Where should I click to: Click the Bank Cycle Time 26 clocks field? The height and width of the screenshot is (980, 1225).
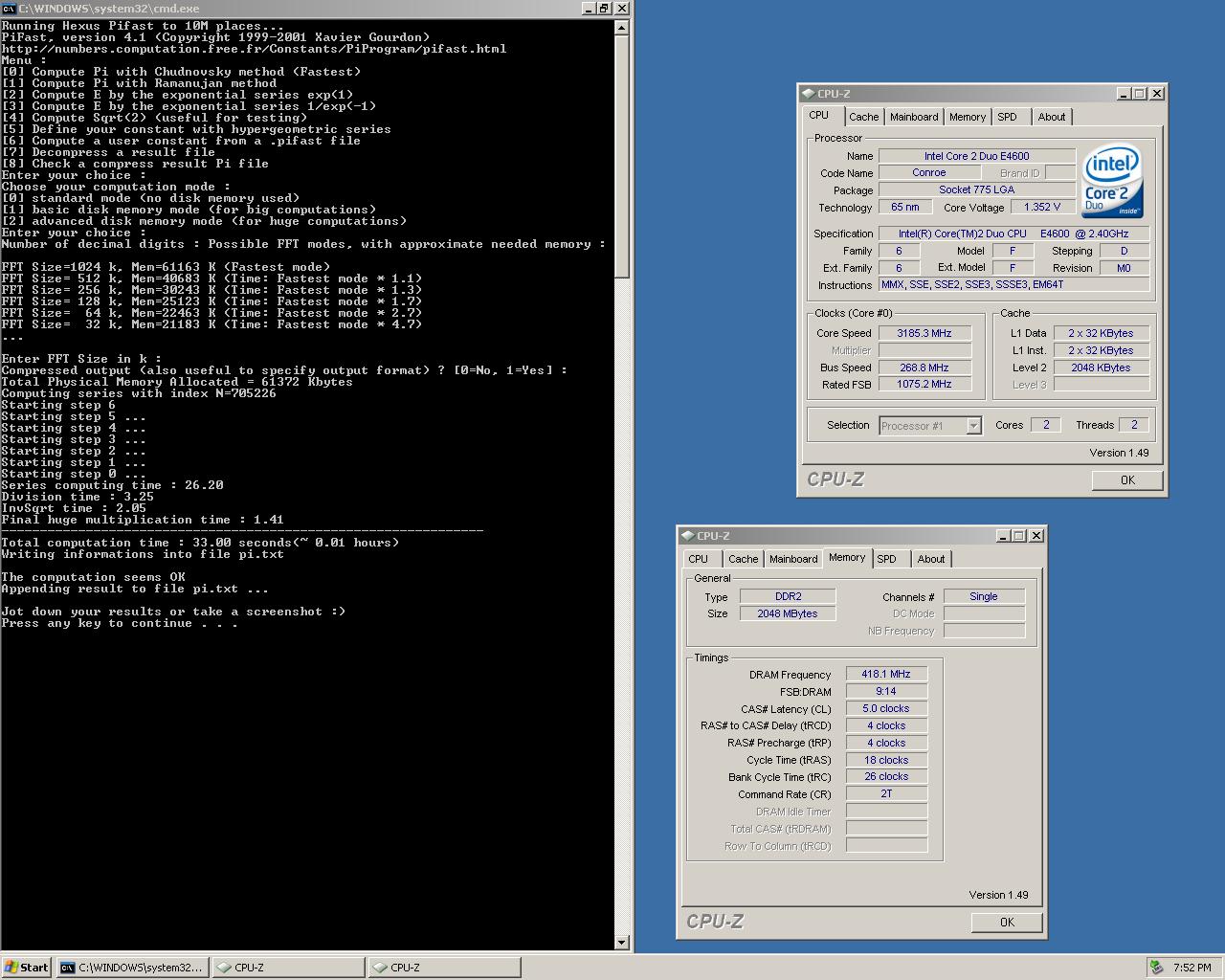(x=886, y=776)
